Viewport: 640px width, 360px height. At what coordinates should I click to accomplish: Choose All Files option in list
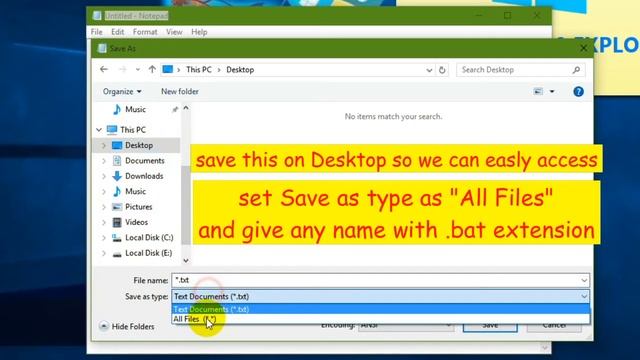[380, 319]
